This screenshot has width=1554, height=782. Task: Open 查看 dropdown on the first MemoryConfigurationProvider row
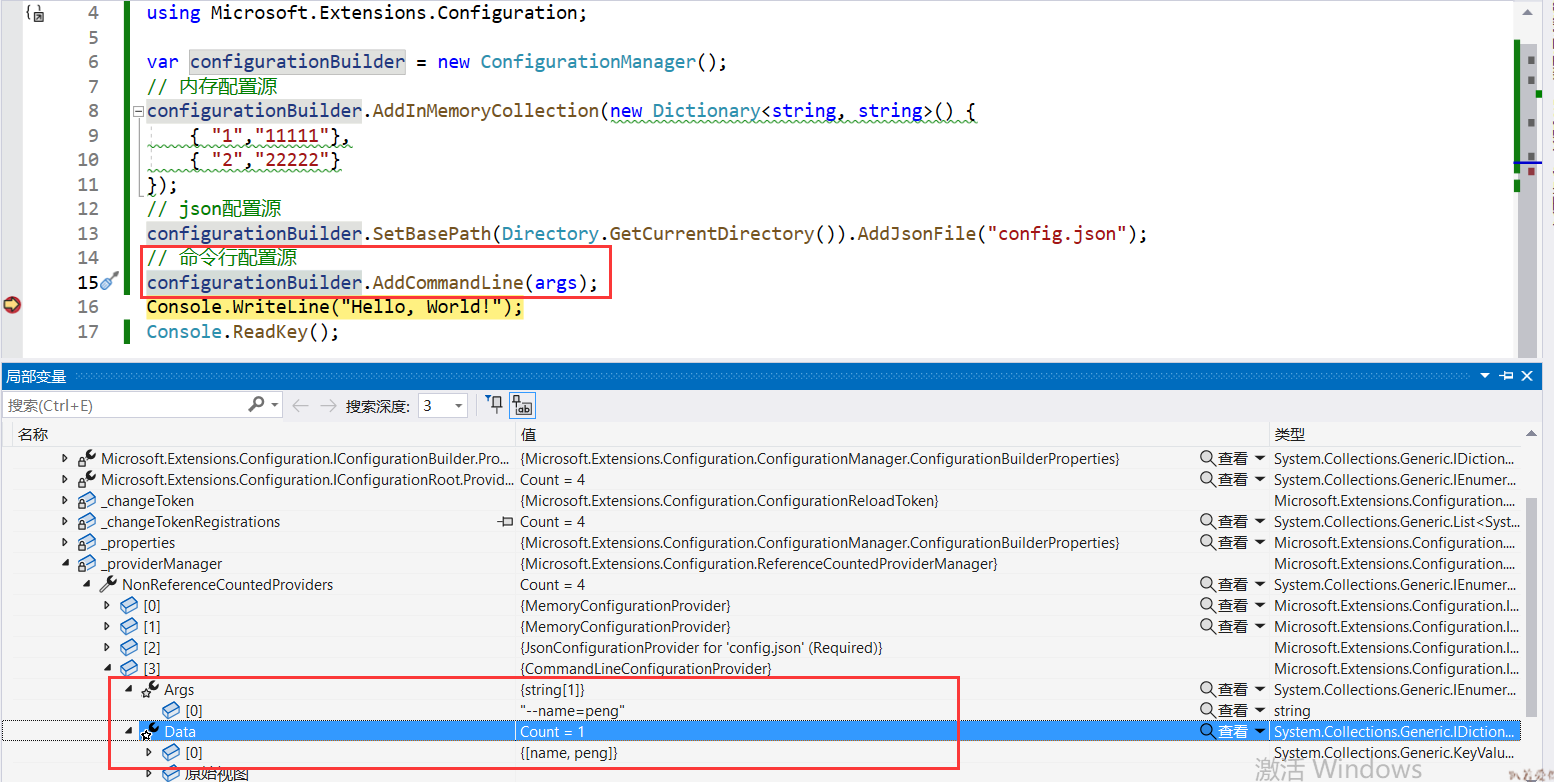[1260, 606]
